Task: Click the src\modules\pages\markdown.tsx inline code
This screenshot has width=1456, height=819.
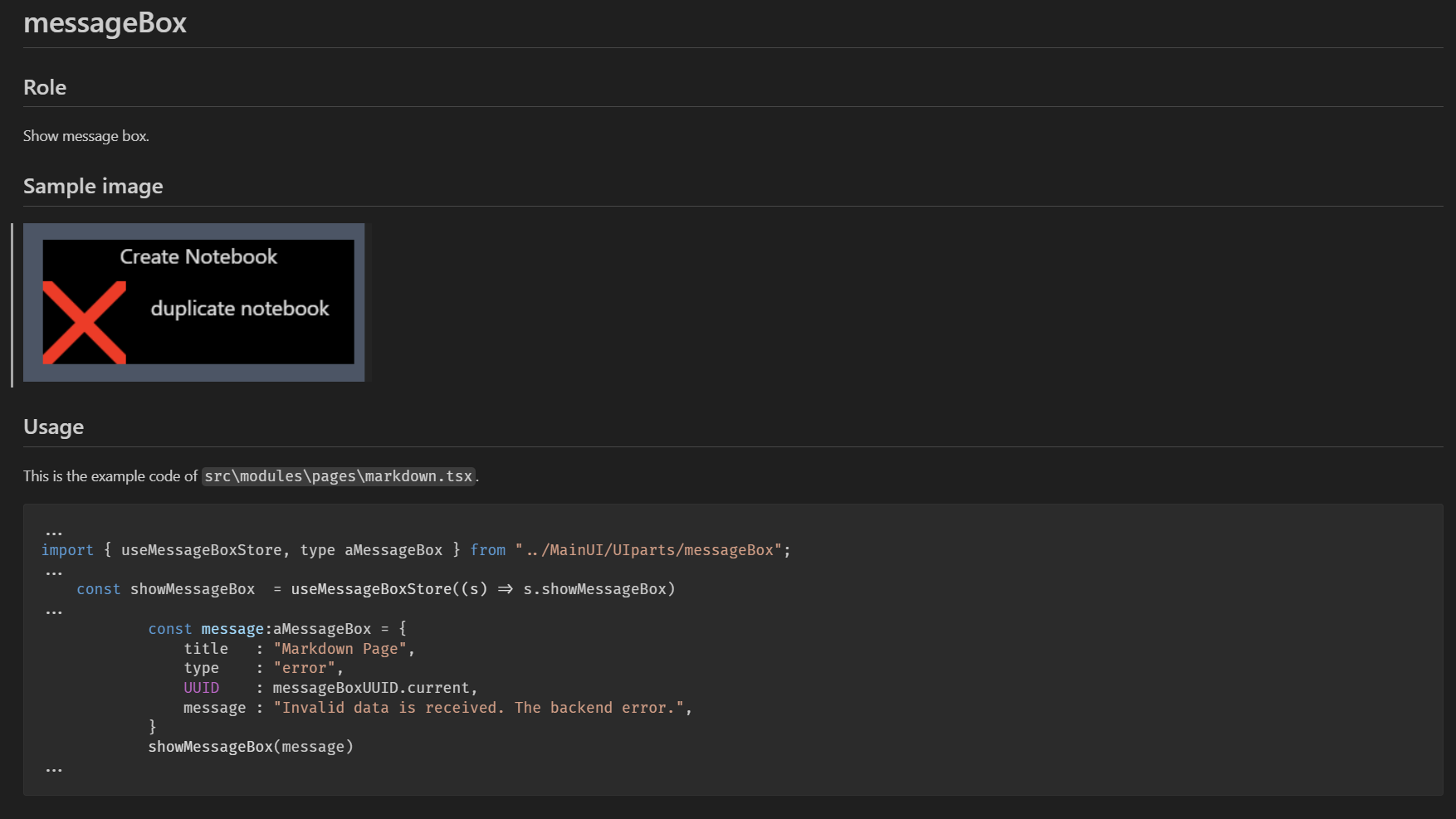Action: (x=338, y=476)
